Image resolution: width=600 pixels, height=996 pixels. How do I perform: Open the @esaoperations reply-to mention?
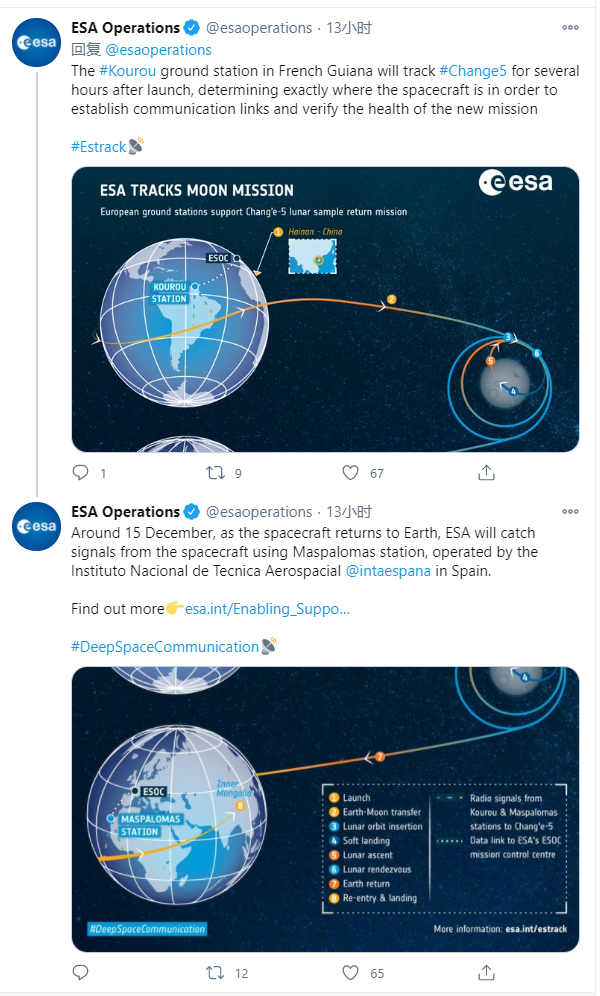point(159,50)
